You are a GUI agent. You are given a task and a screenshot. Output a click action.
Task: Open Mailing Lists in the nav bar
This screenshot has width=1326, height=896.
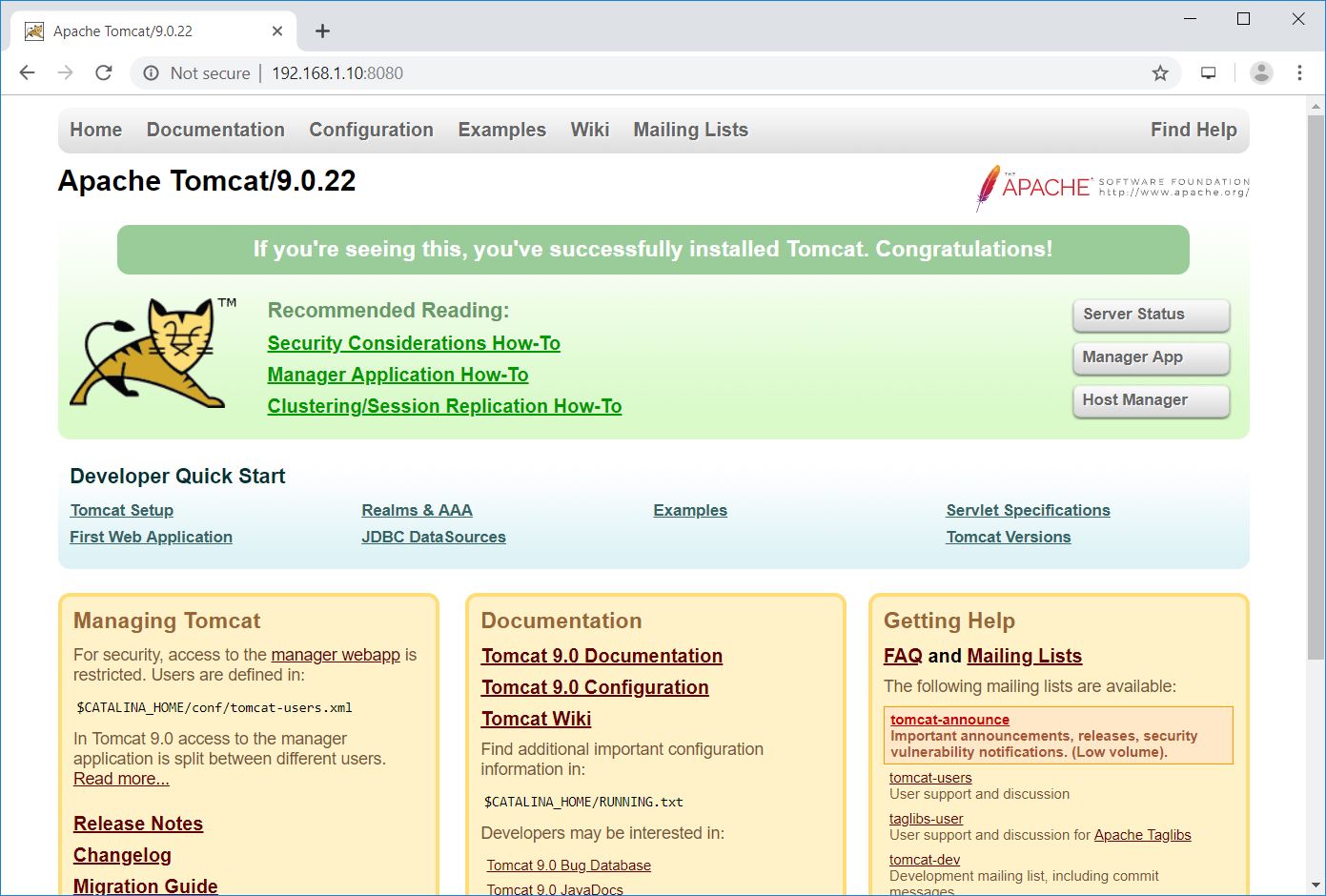coord(690,130)
